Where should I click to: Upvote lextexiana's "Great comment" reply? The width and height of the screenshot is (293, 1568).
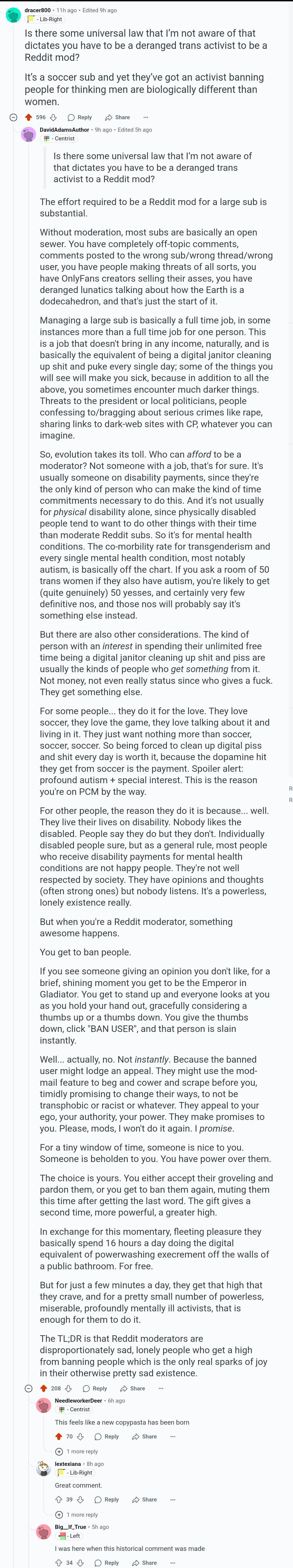(x=58, y=1500)
